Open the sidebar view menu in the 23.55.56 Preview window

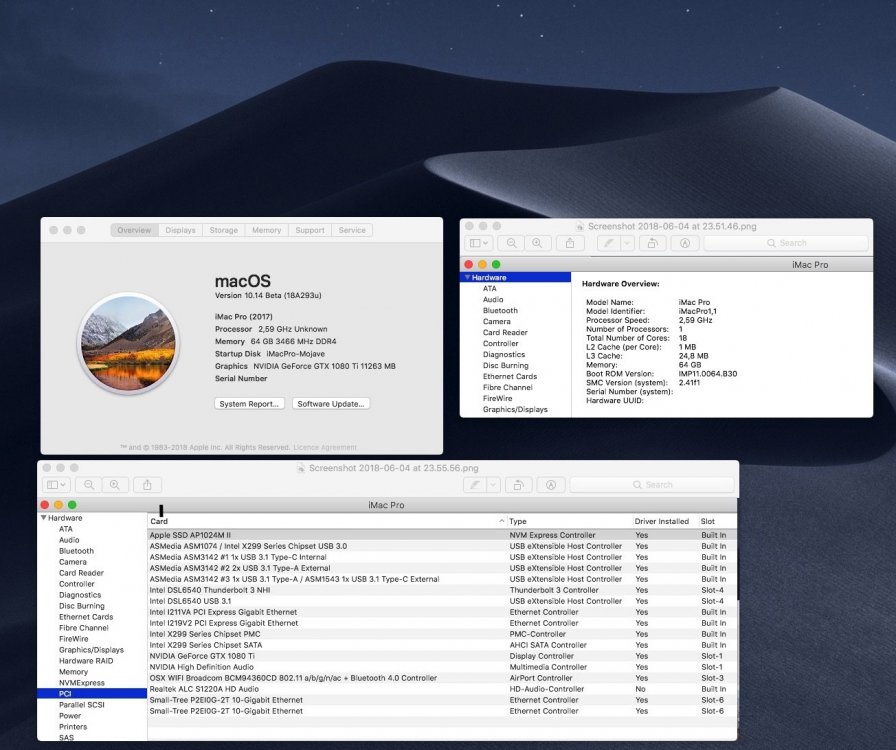tap(56, 485)
